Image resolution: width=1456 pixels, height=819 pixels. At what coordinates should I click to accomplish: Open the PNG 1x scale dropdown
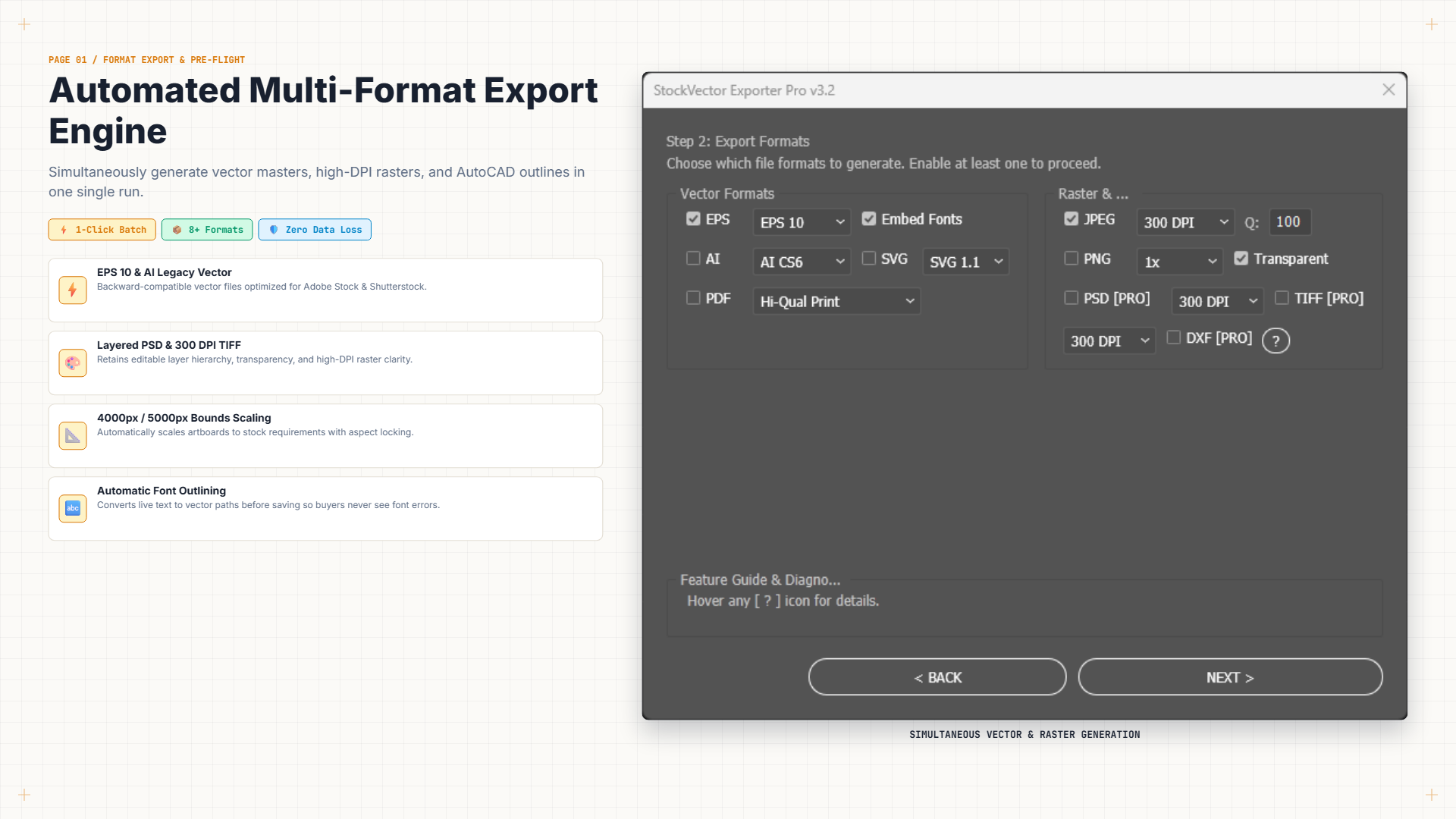(x=1179, y=262)
